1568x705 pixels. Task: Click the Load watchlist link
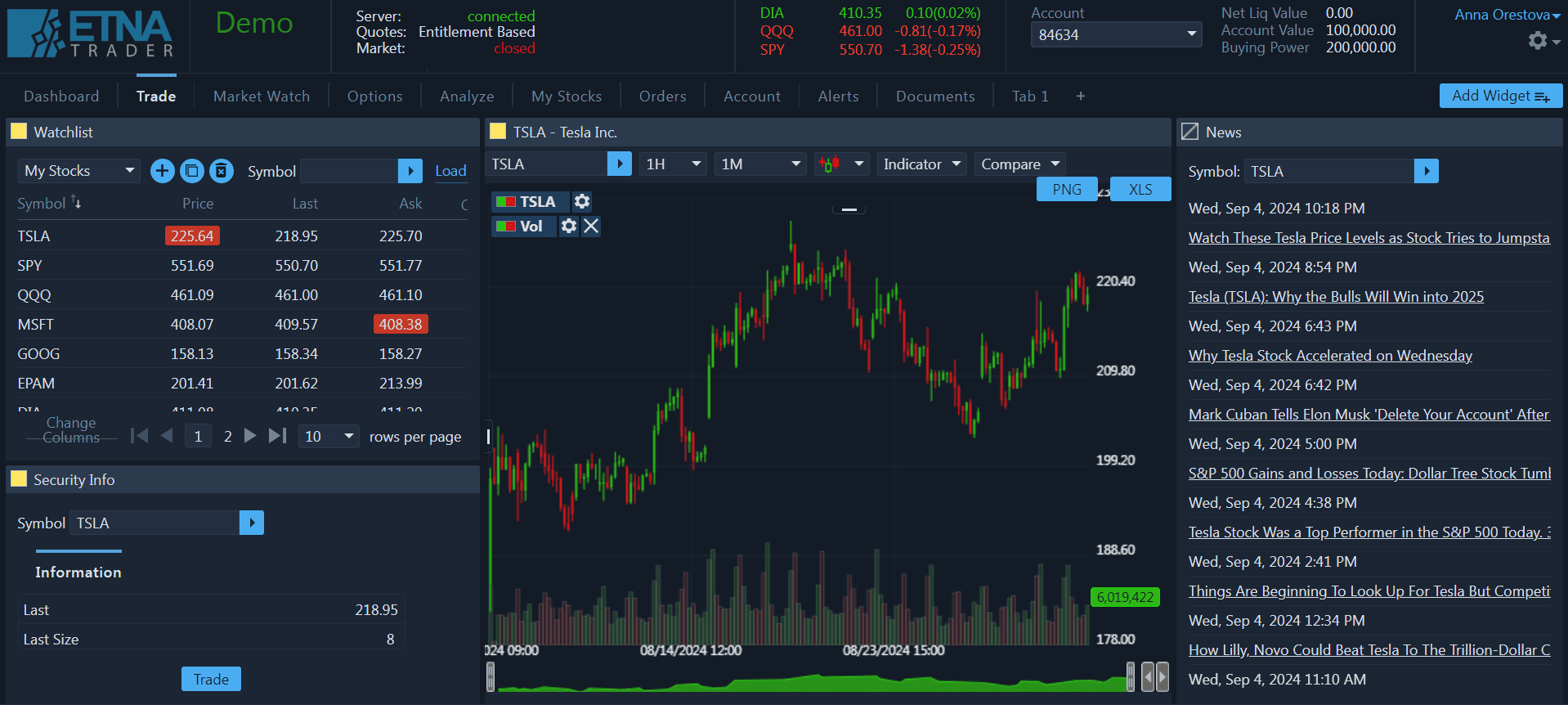point(450,171)
